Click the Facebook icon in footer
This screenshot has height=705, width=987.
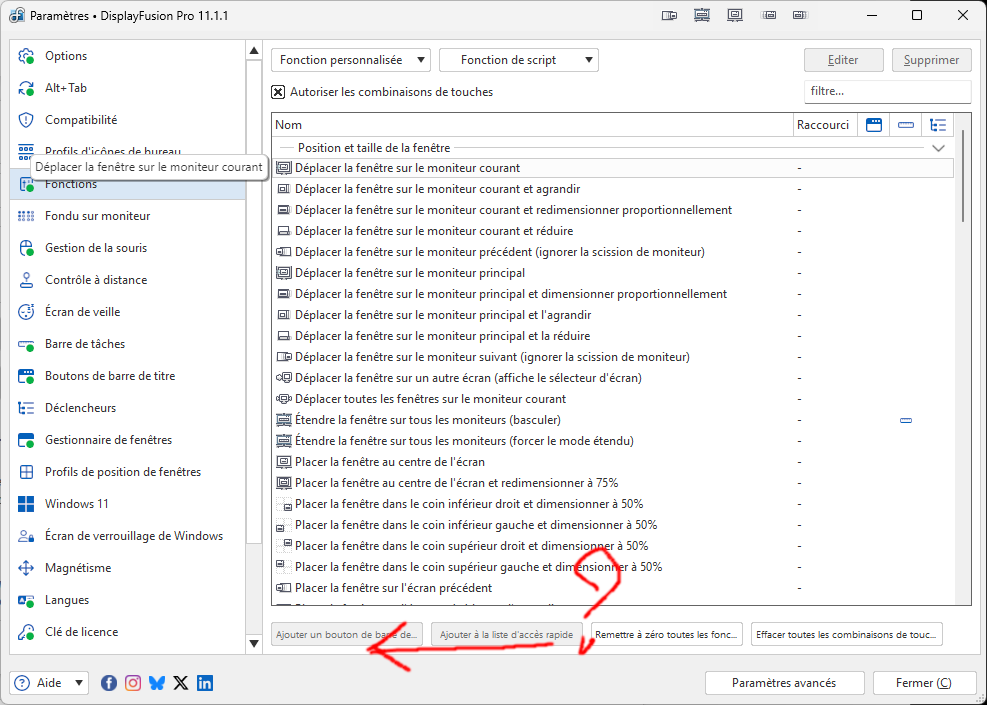[109, 683]
